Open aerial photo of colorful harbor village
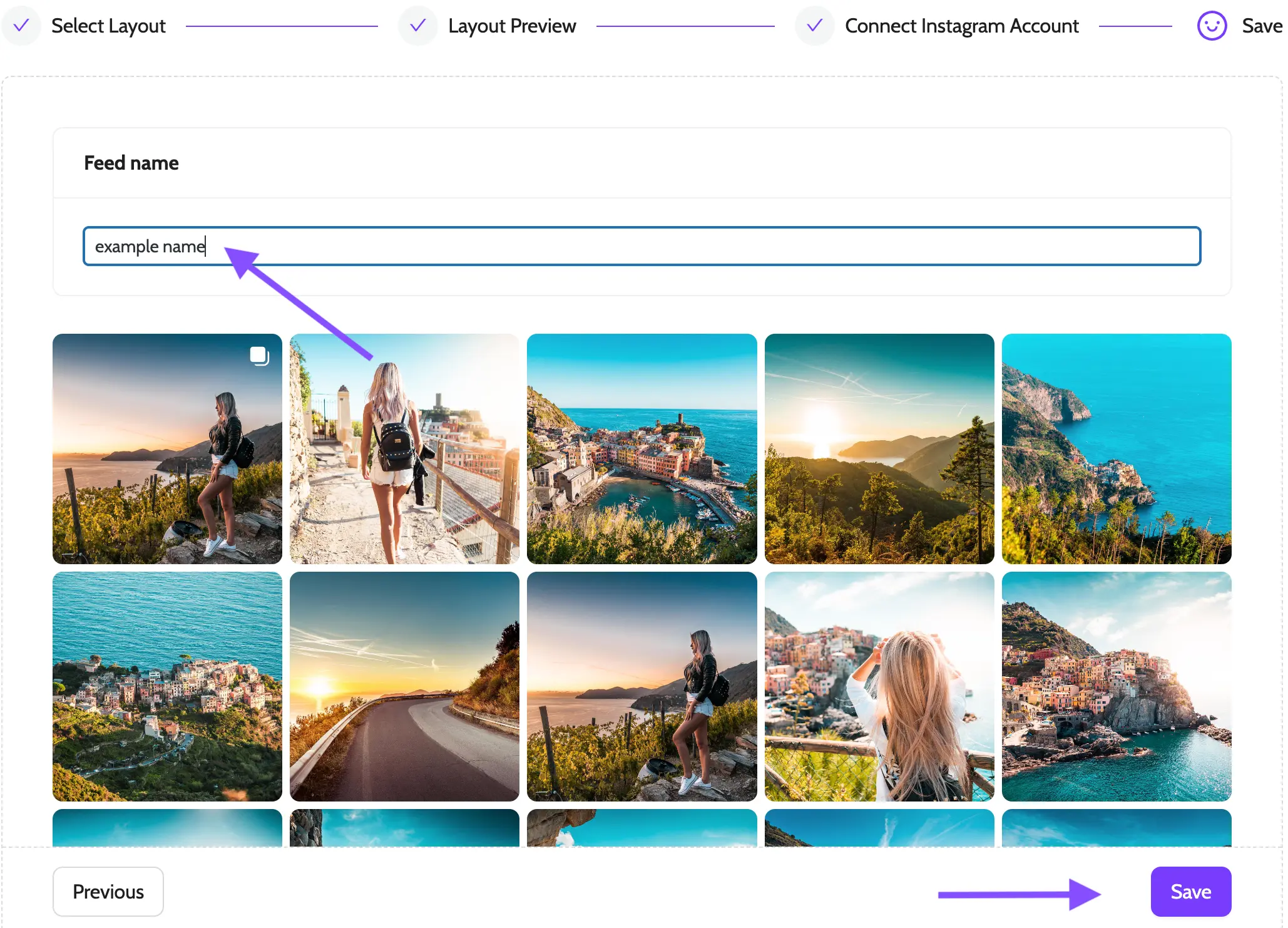This screenshot has width=1288, height=928. [x=641, y=448]
